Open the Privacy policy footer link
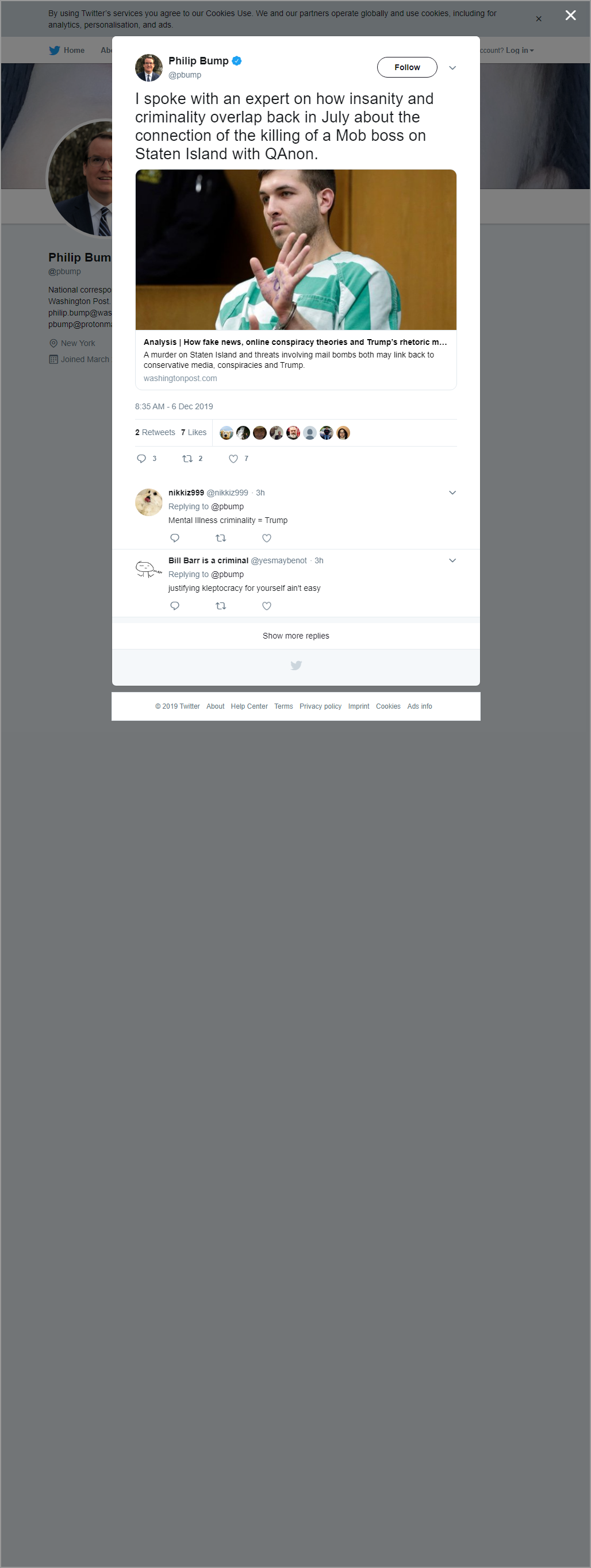This screenshot has width=591, height=1568. pos(320,706)
